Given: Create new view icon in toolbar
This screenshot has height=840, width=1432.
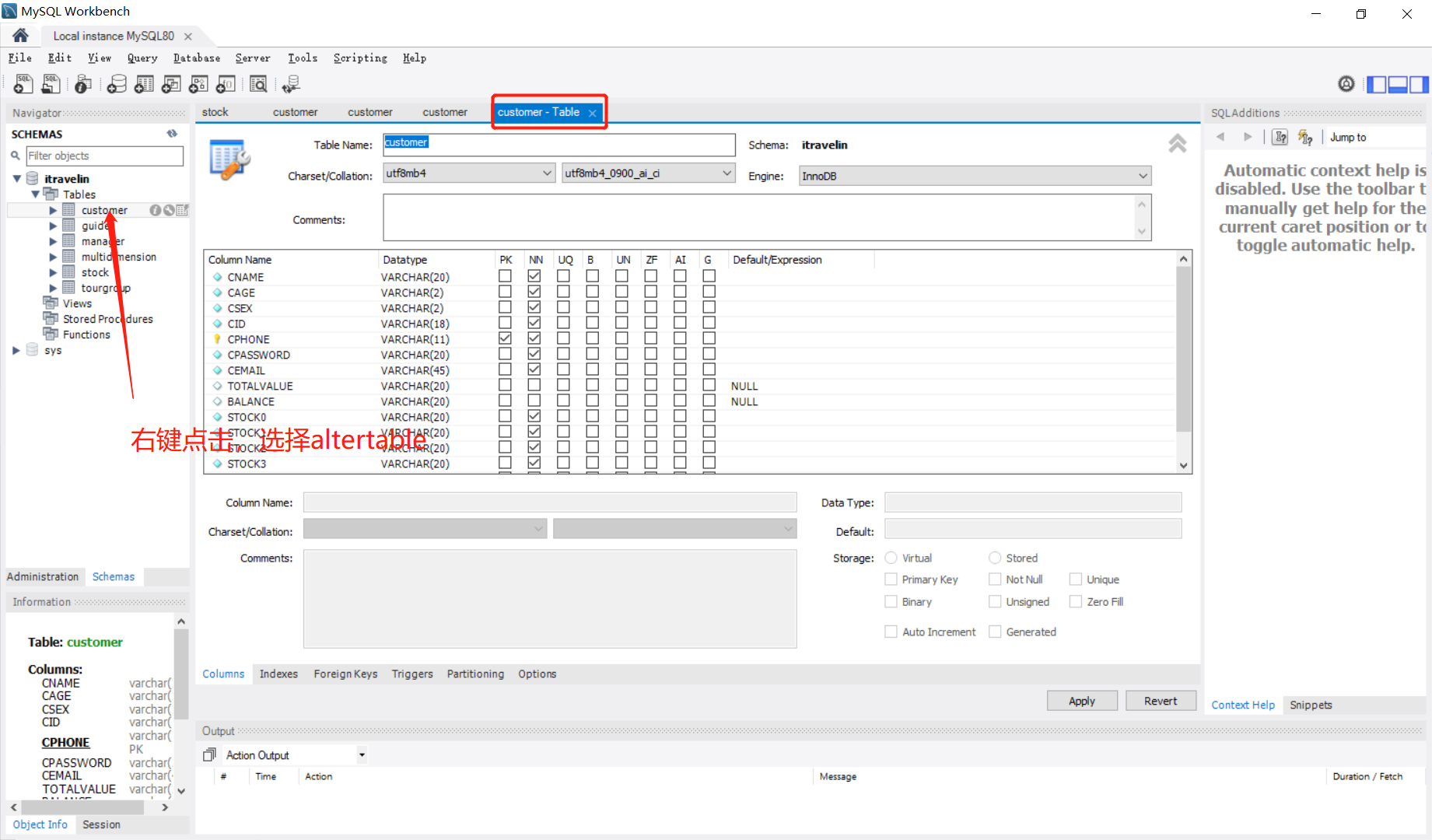Looking at the screenshot, I should click(171, 84).
